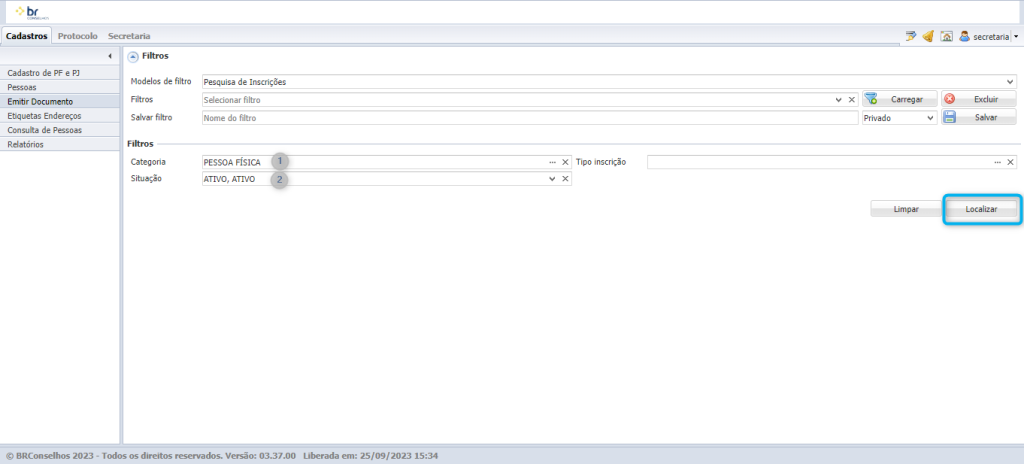Click the secretaria user avatar icon

click(965, 37)
